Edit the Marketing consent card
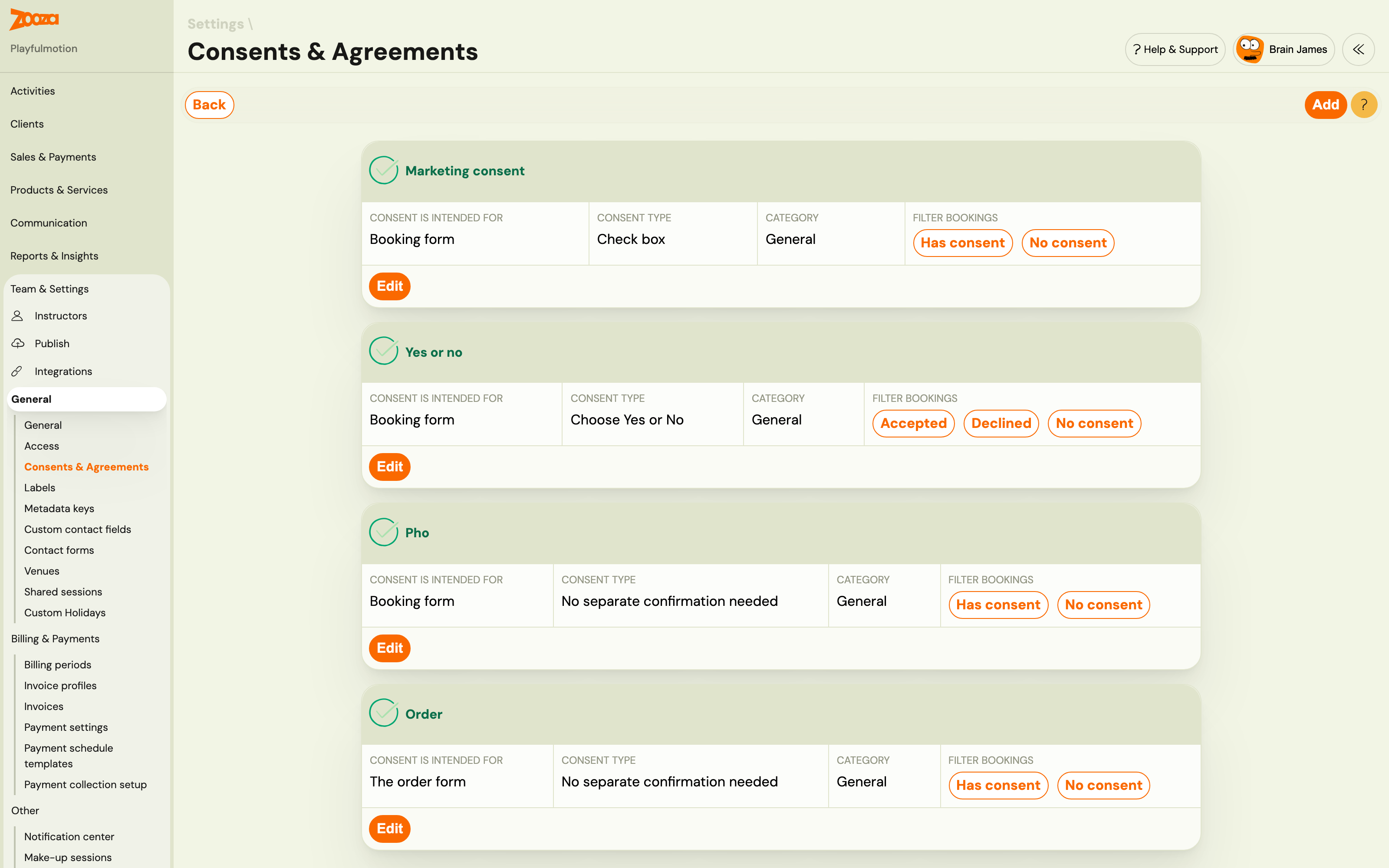 coord(390,286)
